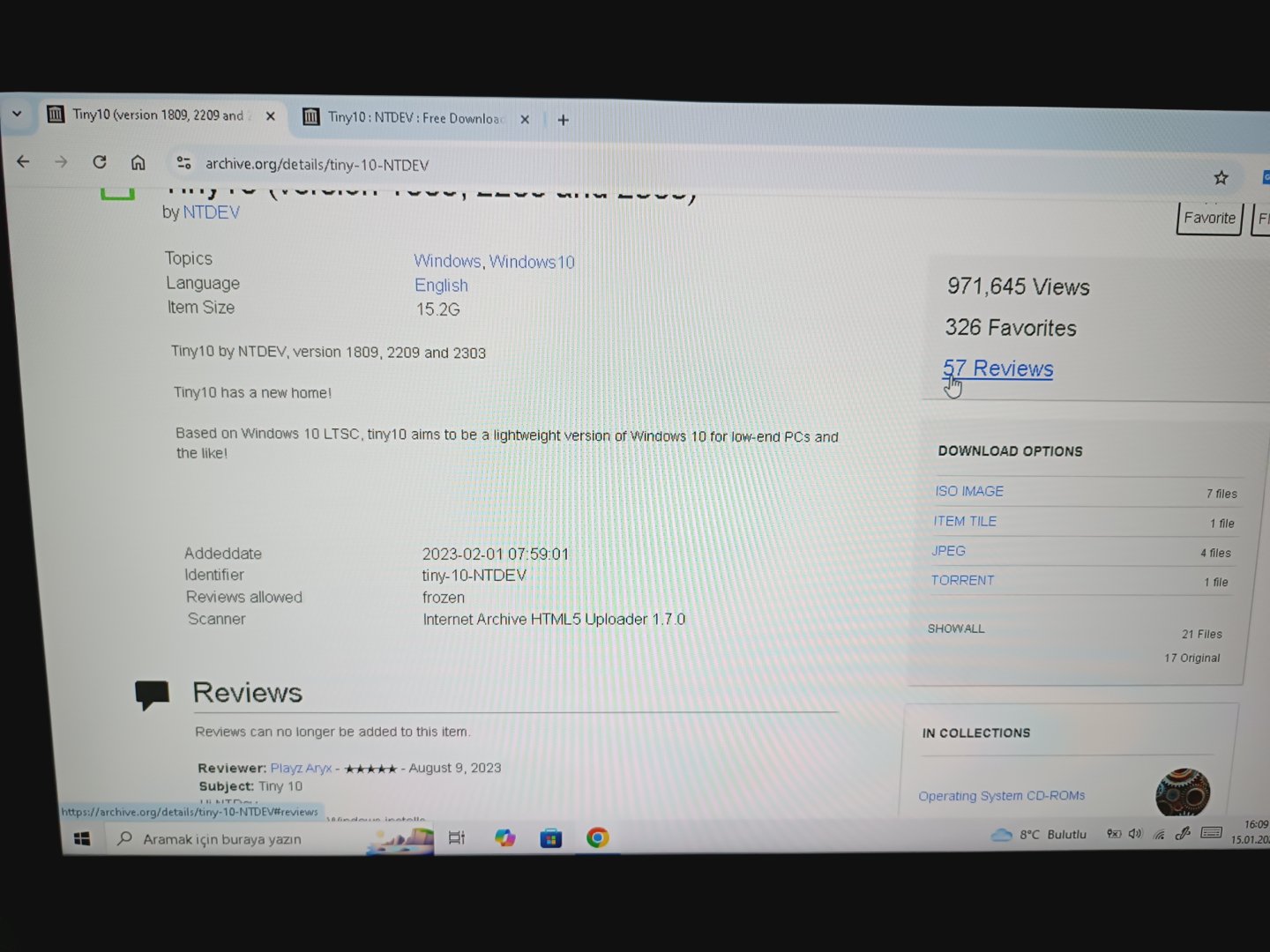Click the 971,645 Views text

[1019, 286]
